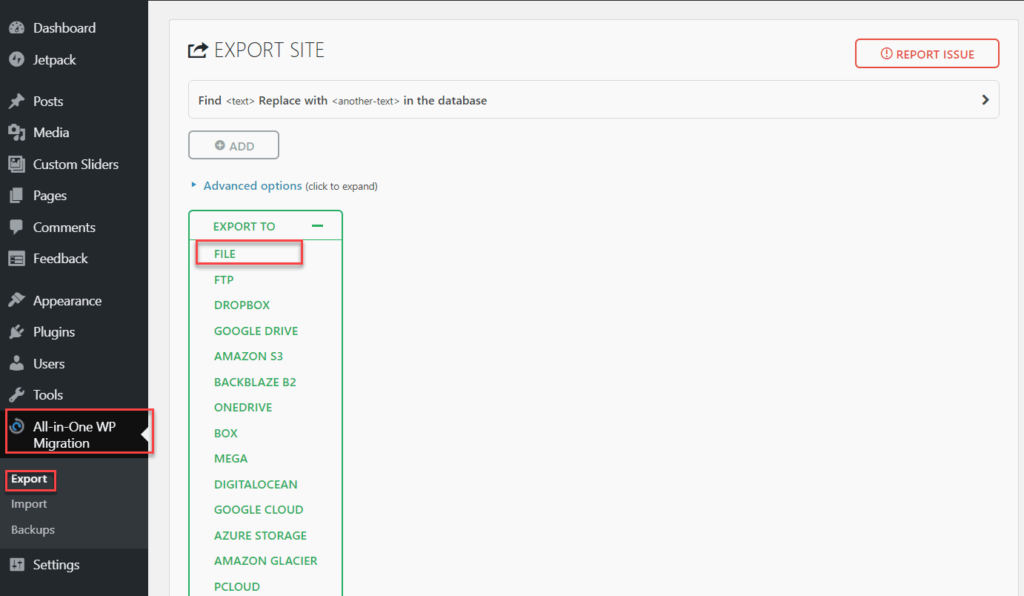This screenshot has width=1024, height=596.
Task: Export to ONEDRIVE
Action: [243, 407]
